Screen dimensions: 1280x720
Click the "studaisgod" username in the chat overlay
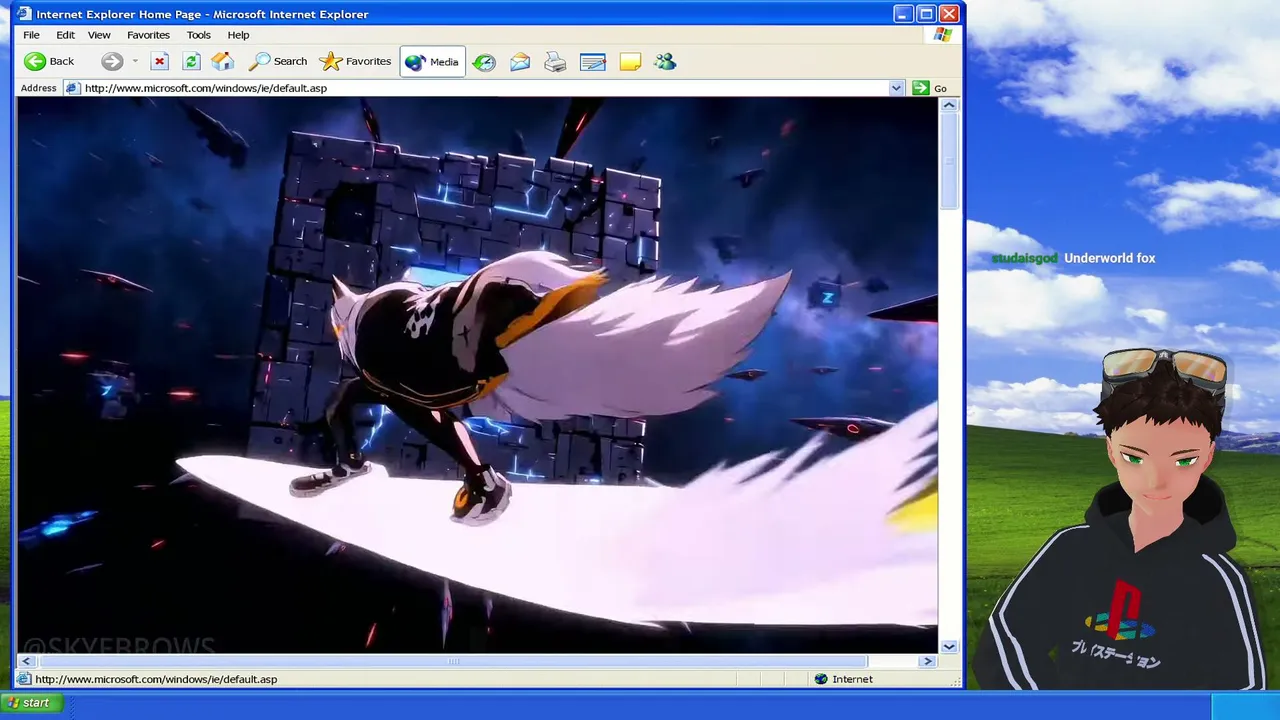1024,258
